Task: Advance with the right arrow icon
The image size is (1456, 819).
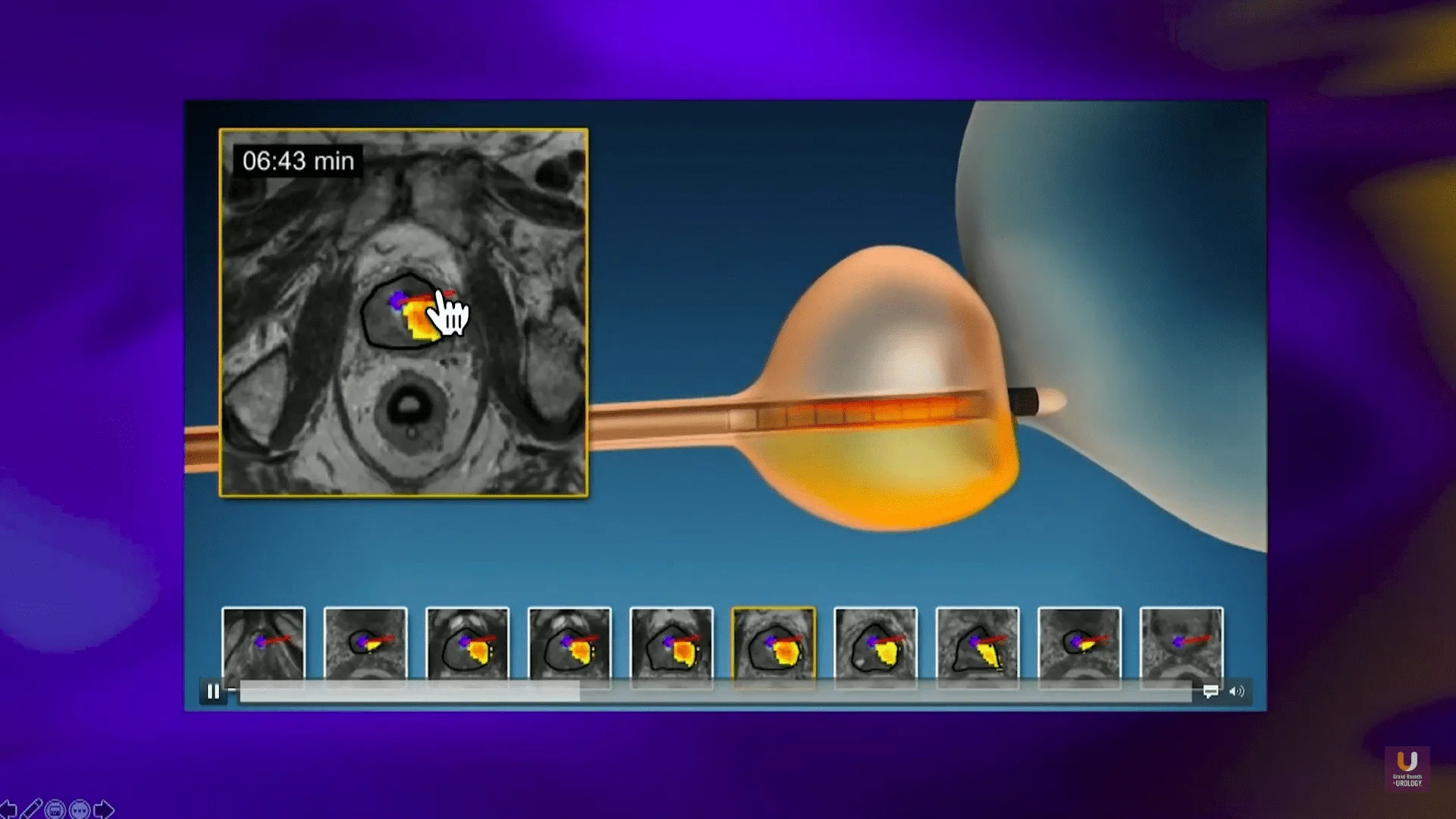Action: click(102, 808)
